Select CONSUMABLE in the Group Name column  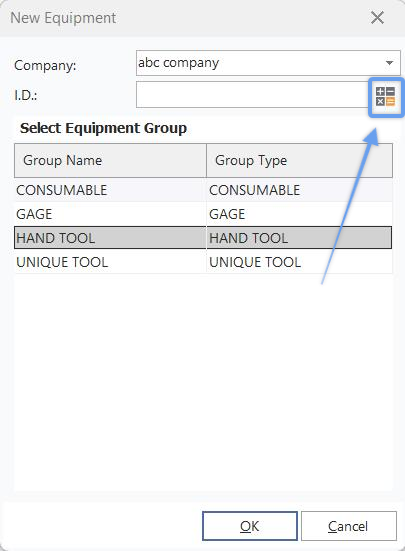pyautogui.click(x=110, y=190)
